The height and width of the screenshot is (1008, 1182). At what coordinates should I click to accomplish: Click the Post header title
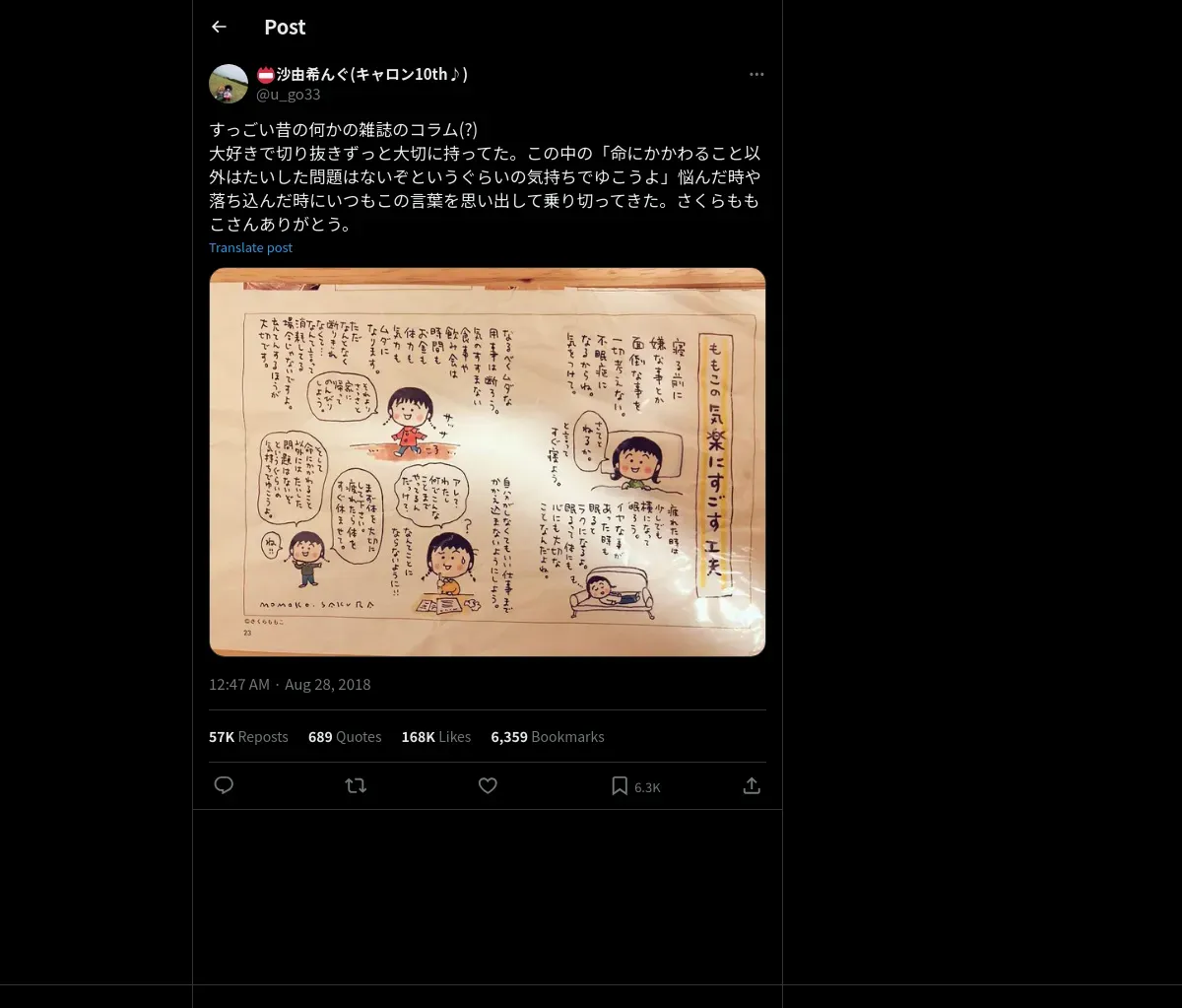click(x=285, y=27)
